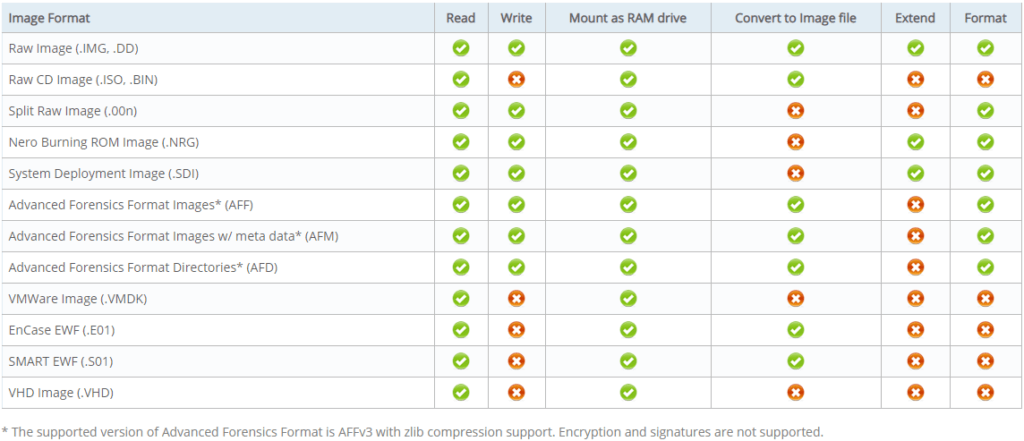
Task: Click the green Write checkmark for AFM row
Action: click(516, 236)
